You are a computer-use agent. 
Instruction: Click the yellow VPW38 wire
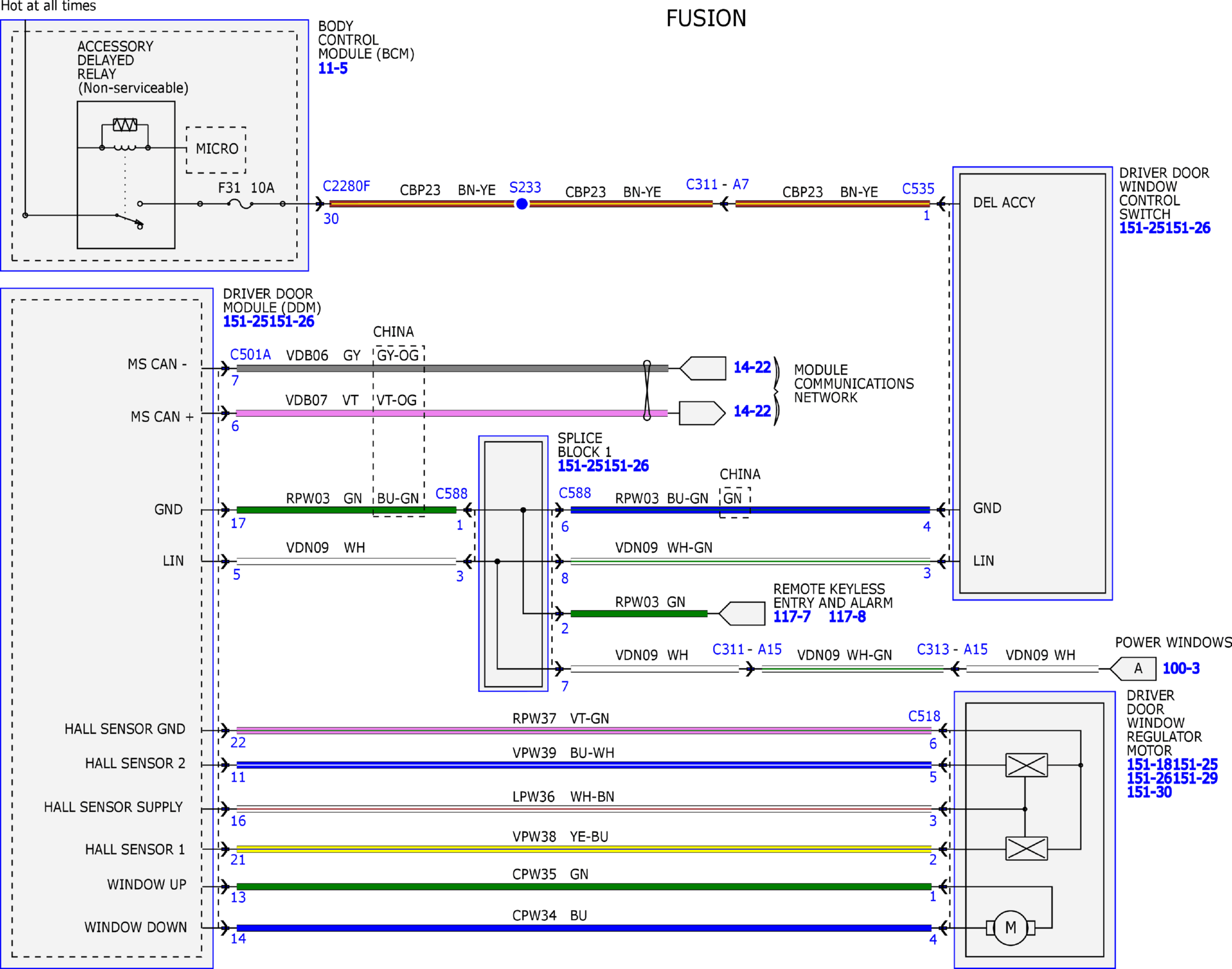pyautogui.click(x=584, y=849)
